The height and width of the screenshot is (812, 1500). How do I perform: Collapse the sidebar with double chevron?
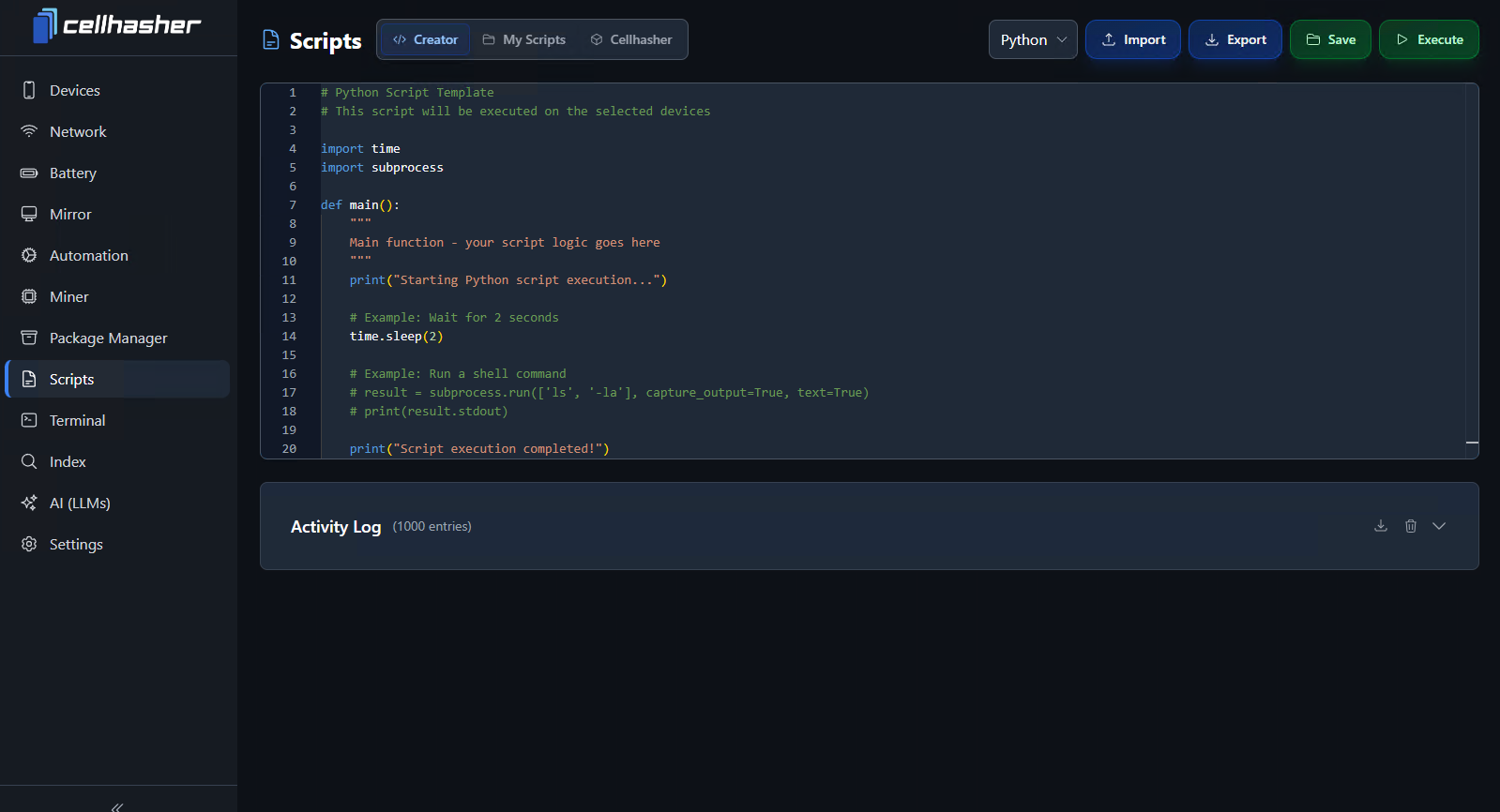pyautogui.click(x=117, y=805)
